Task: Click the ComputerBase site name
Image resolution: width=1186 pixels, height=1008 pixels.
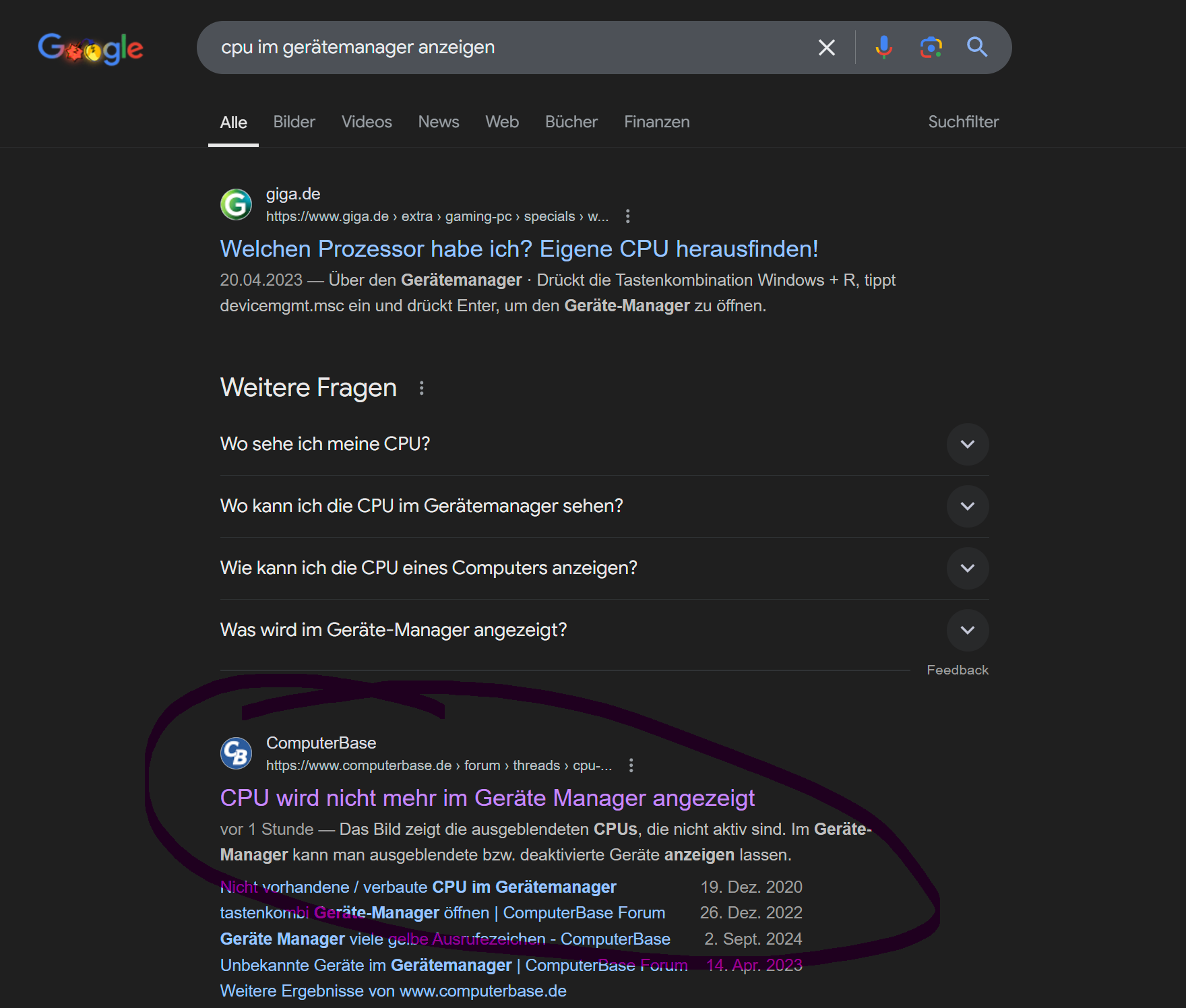Action: pos(321,743)
